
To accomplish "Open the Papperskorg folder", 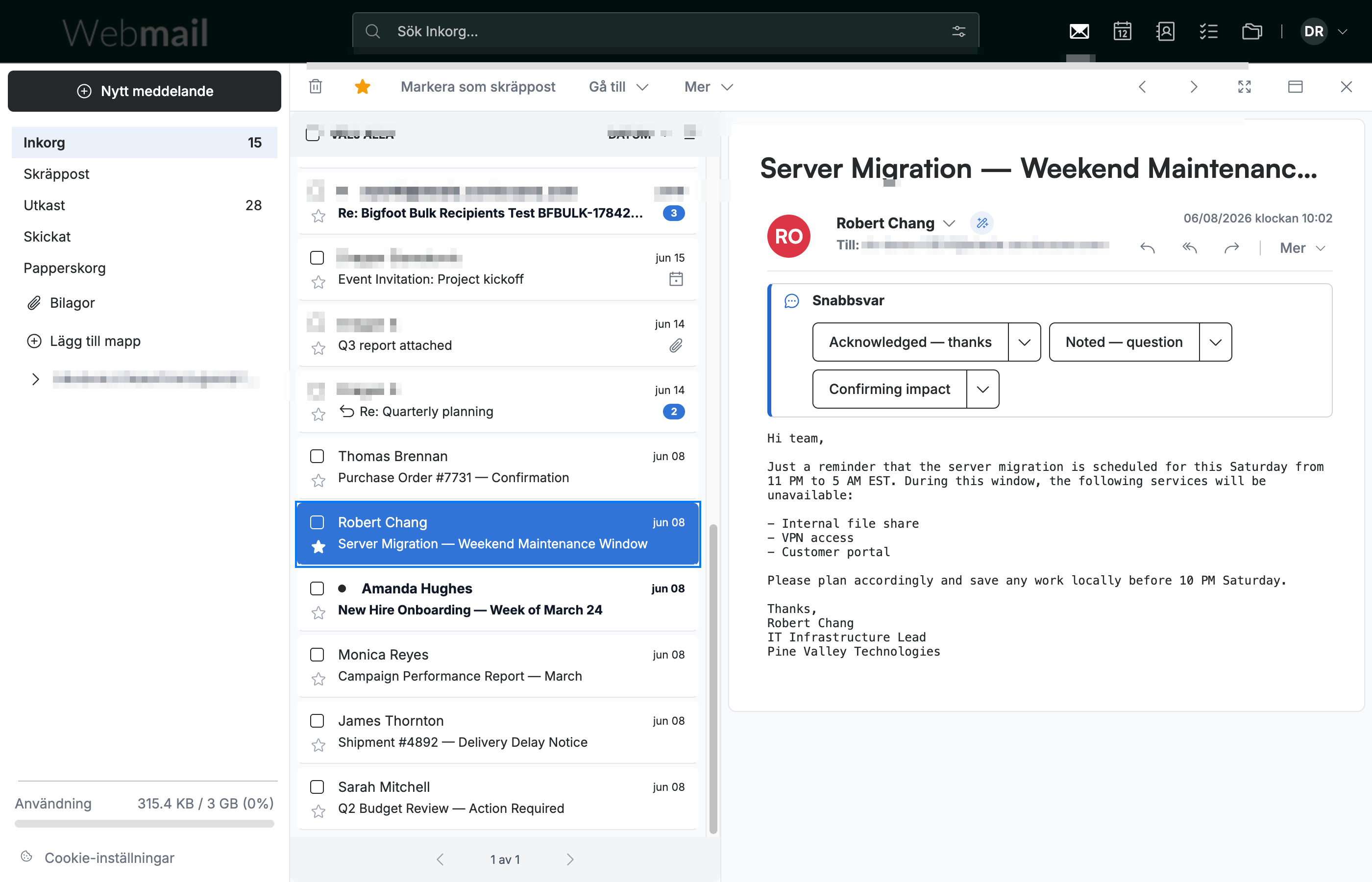I will [144, 268].
